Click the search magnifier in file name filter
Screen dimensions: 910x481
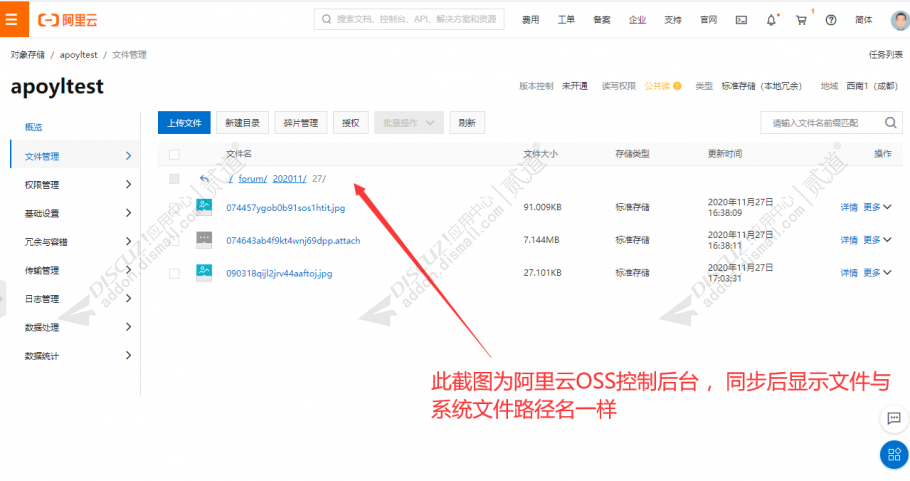[890, 123]
